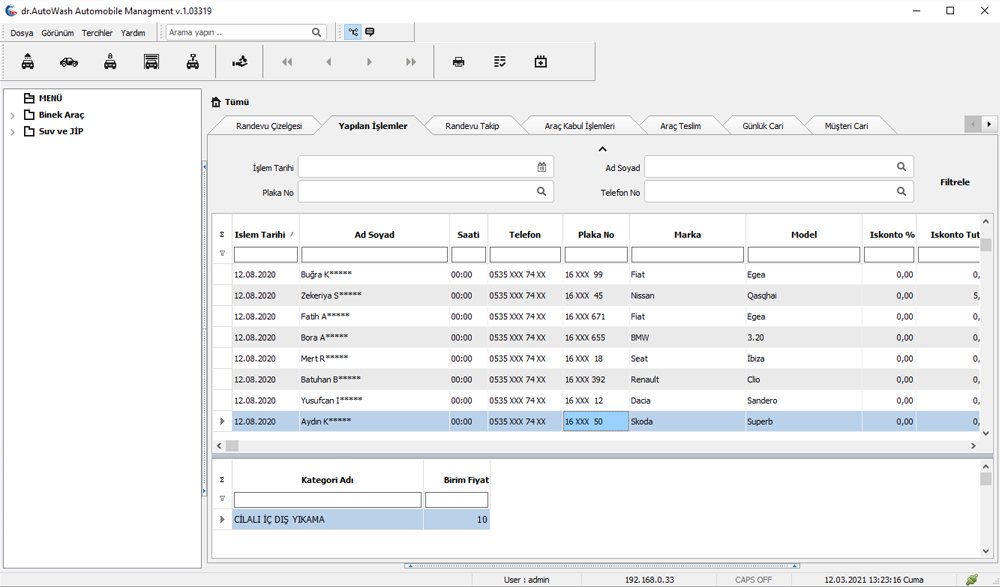This screenshot has height=587, width=1000.
Task: Click the Filtrele button
Action: (954, 183)
